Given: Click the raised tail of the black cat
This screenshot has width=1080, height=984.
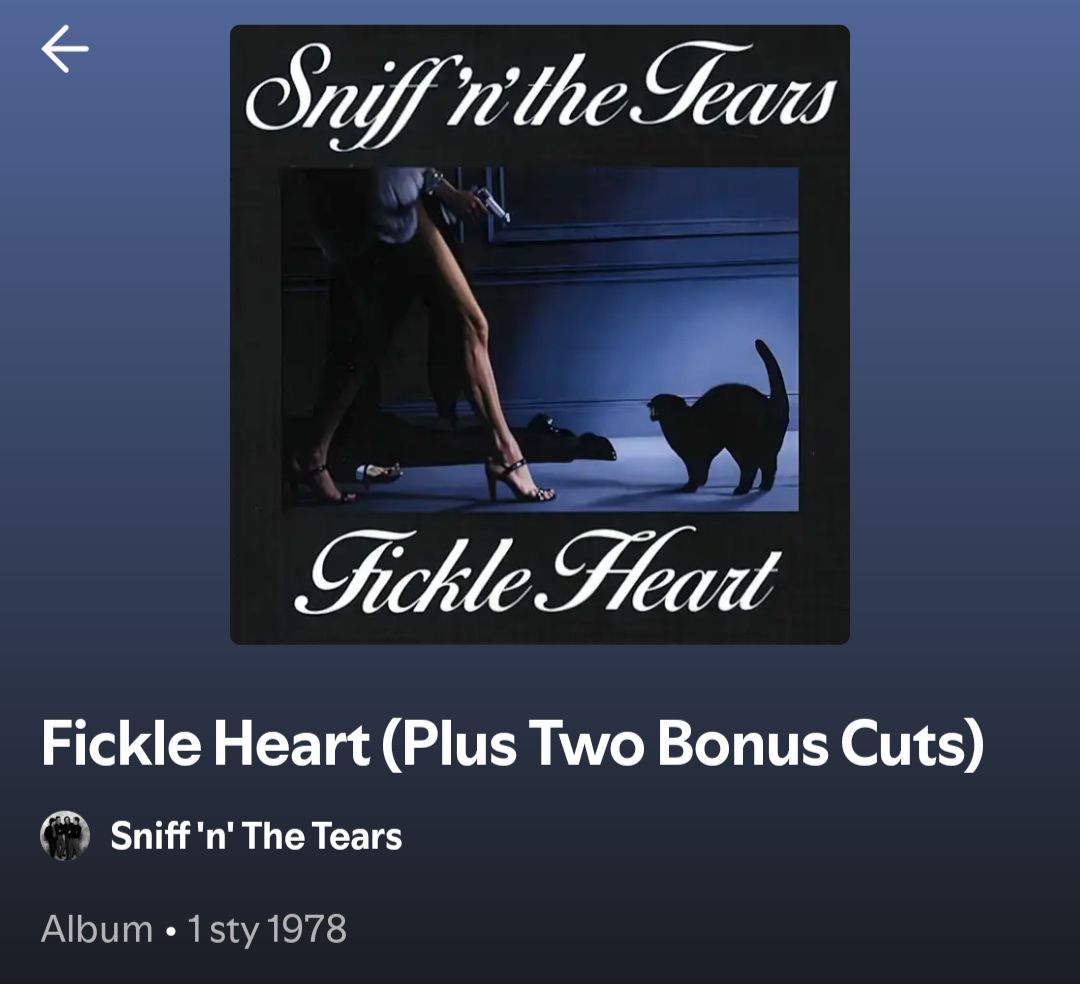Looking at the screenshot, I should pos(773,375).
